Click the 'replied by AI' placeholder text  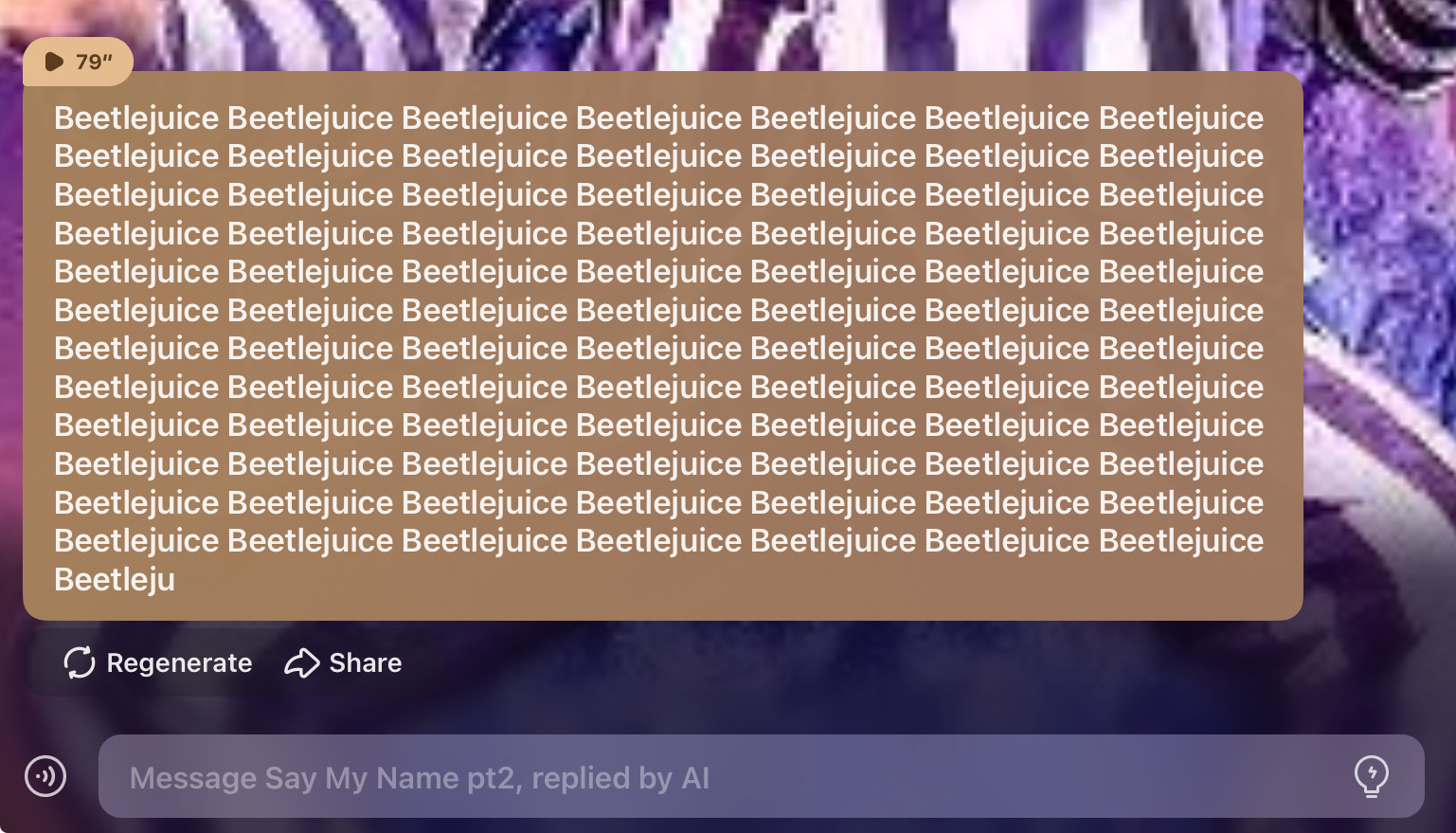pos(620,778)
